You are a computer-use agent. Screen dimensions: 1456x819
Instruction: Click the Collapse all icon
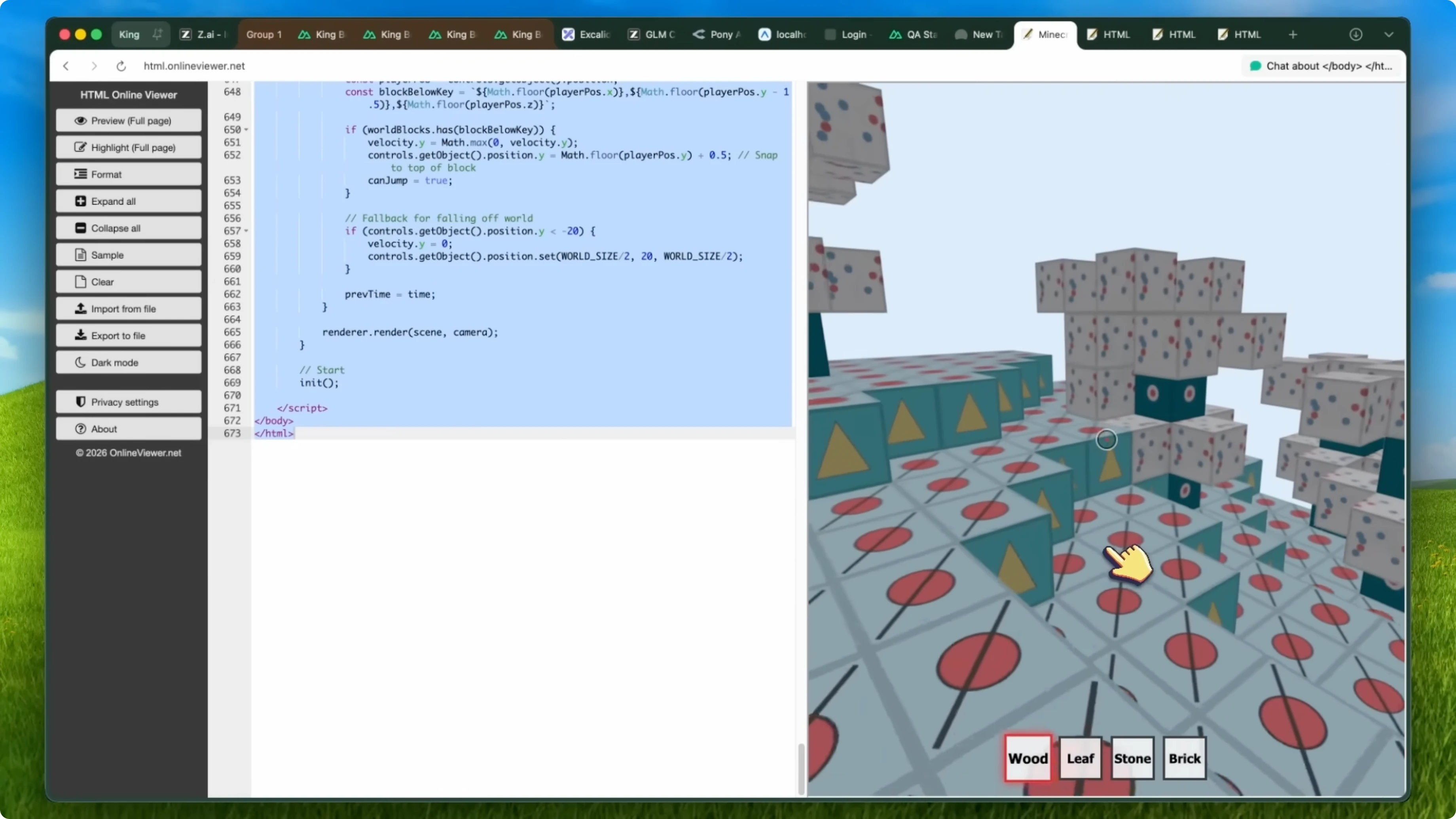click(81, 228)
